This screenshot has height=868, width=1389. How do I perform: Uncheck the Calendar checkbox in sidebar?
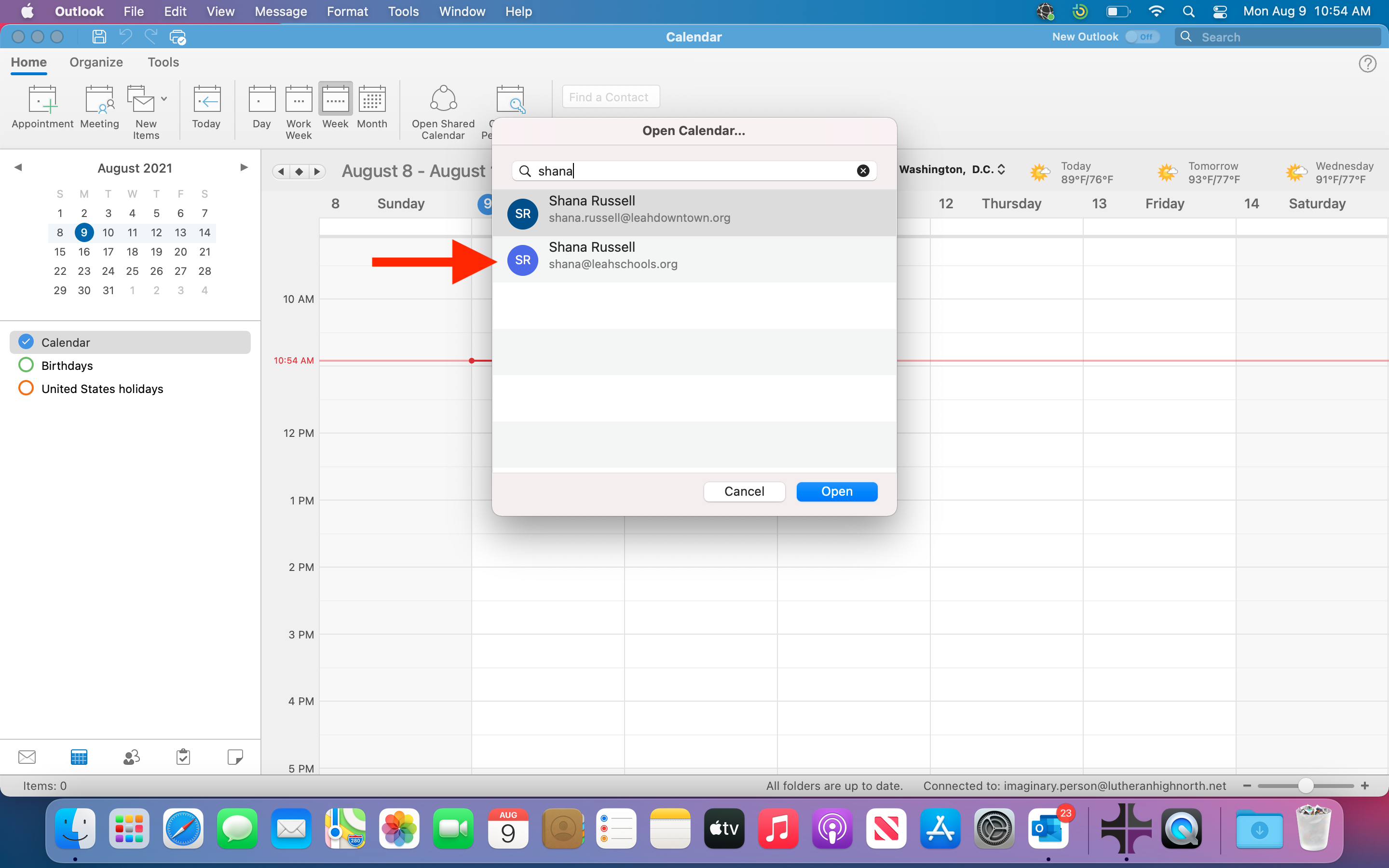pyautogui.click(x=26, y=342)
